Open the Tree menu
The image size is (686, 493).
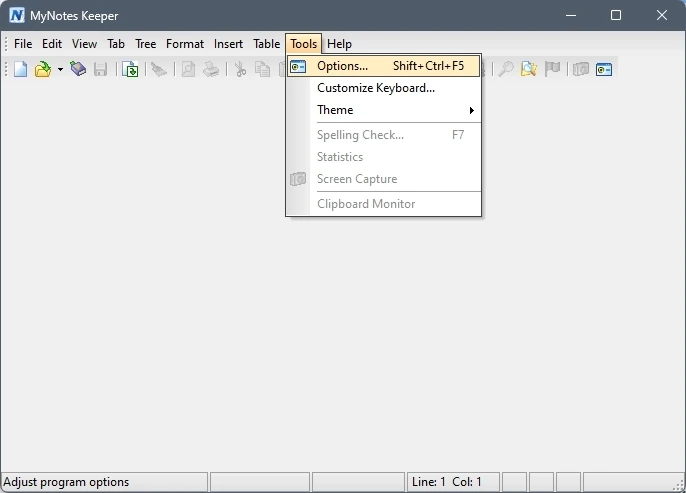[145, 44]
